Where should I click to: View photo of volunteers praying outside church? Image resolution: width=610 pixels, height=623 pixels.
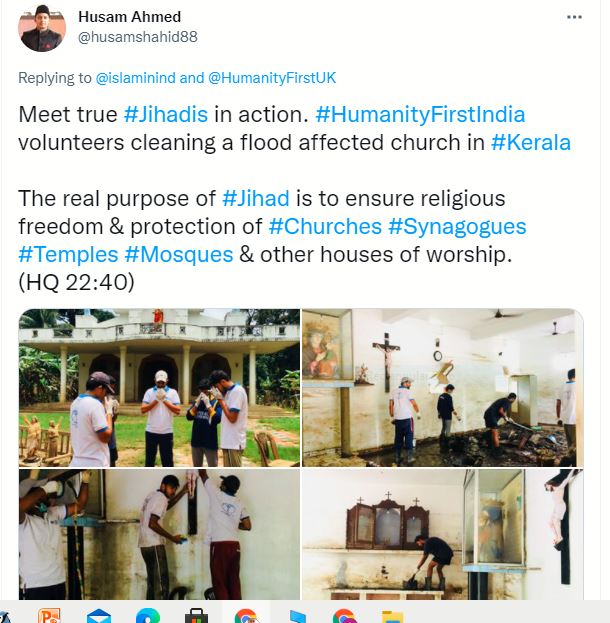click(x=159, y=387)
